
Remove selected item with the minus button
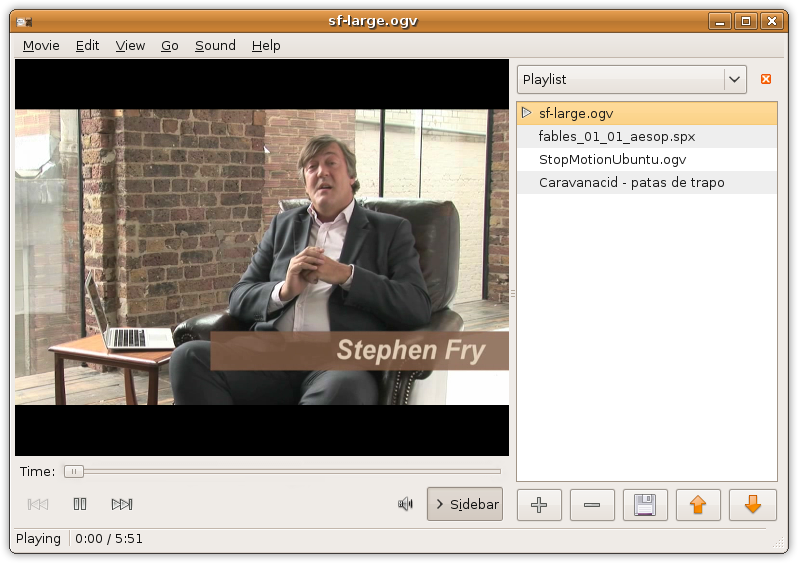click(592, 504)
